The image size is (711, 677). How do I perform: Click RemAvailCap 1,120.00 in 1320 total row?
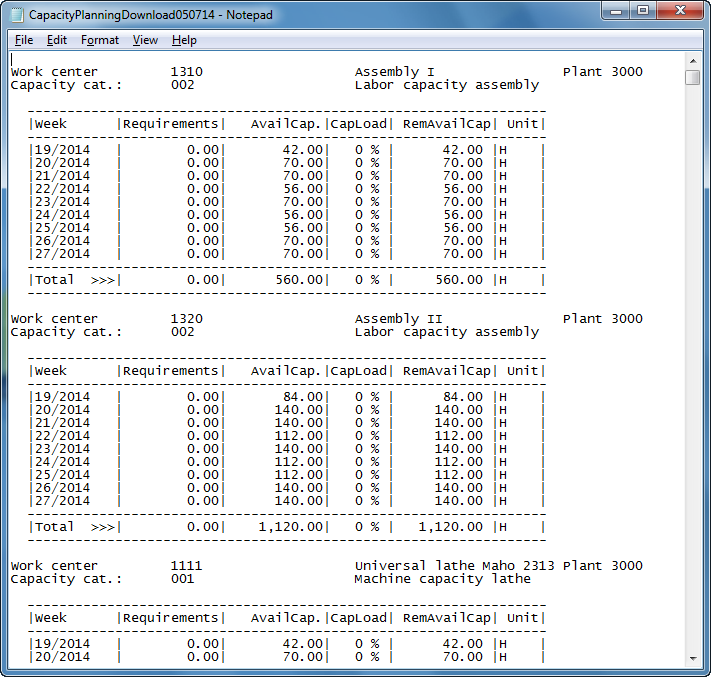[x=451, y=527]
